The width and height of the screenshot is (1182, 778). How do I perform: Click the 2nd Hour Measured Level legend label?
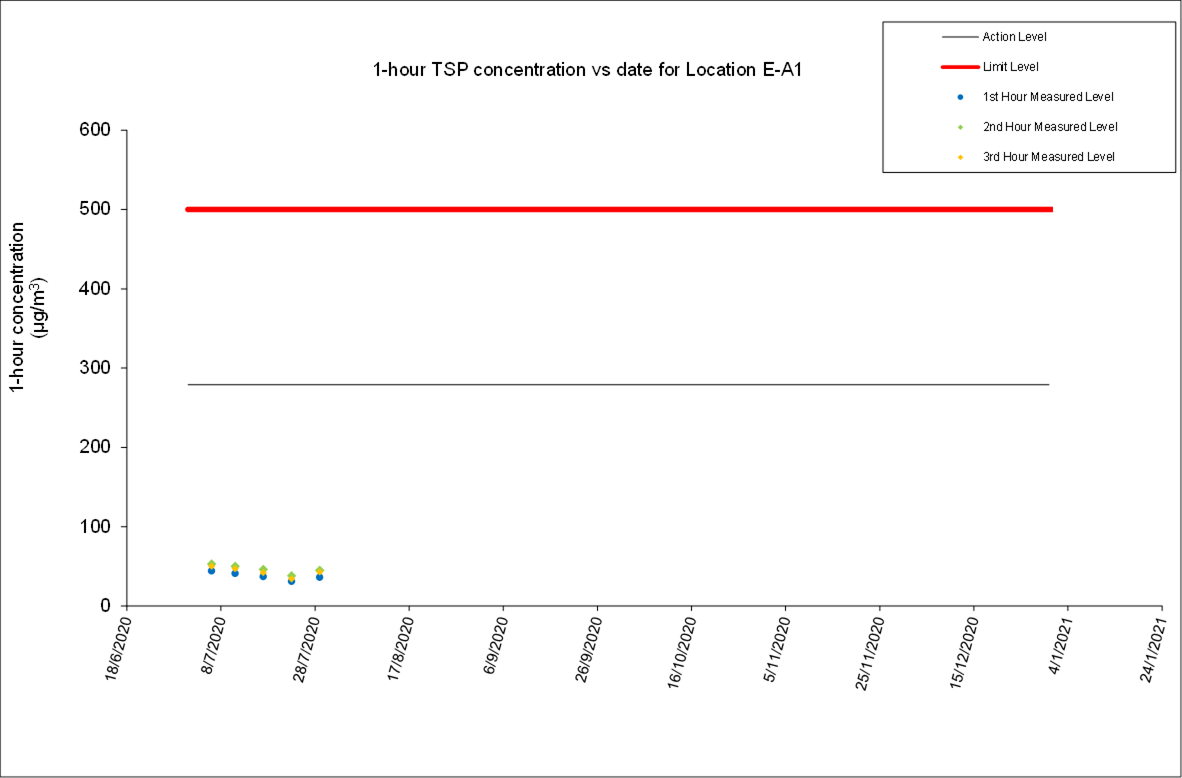click(1050, 127)
